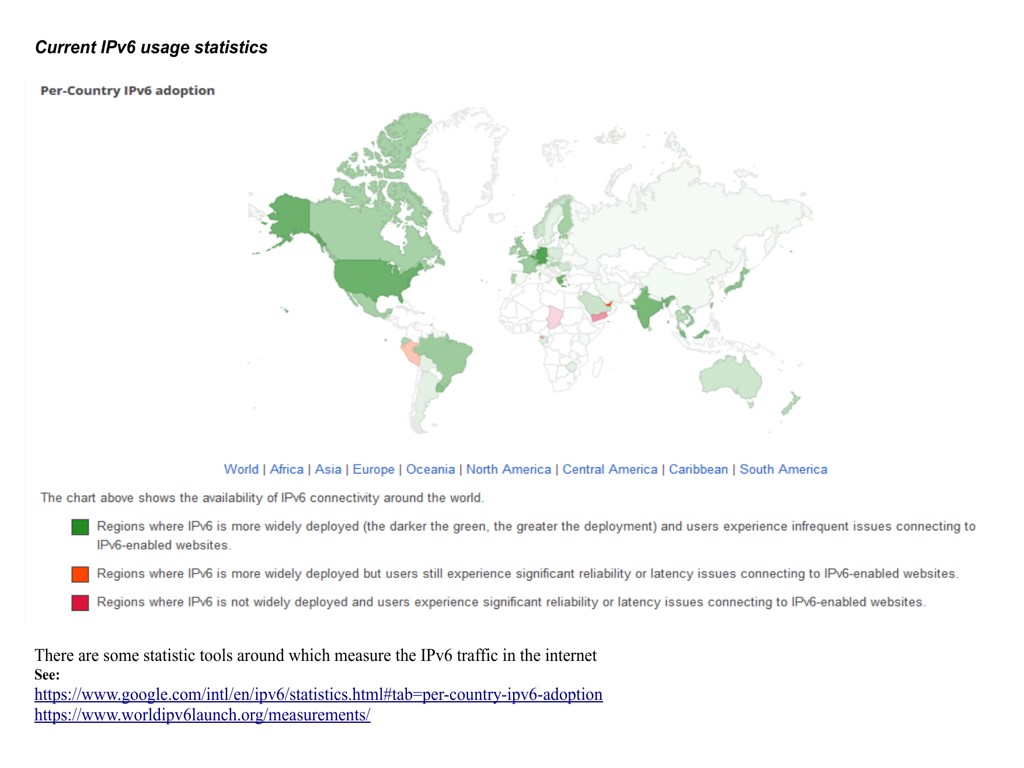Screen dimensions: 1024x768
Task: Switch map to Asia
Action: point(328,469)
